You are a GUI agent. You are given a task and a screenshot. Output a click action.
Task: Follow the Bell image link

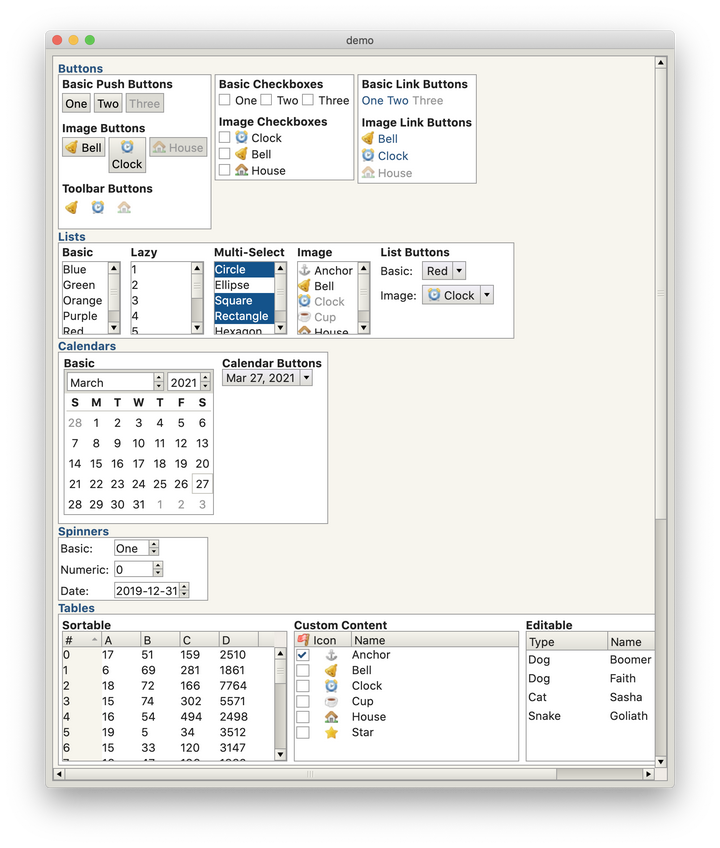(x=380, y=139)
